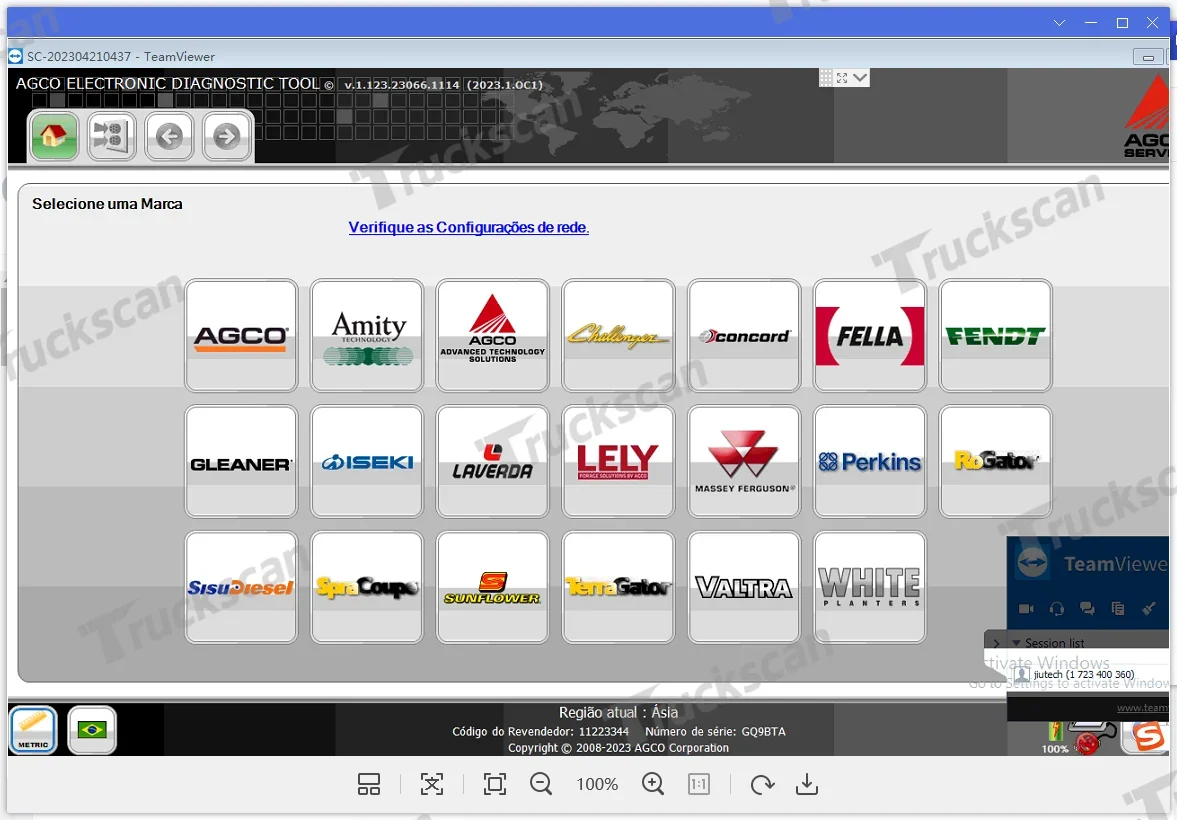
Task: Download the image using the download icon
Action: 806,785
